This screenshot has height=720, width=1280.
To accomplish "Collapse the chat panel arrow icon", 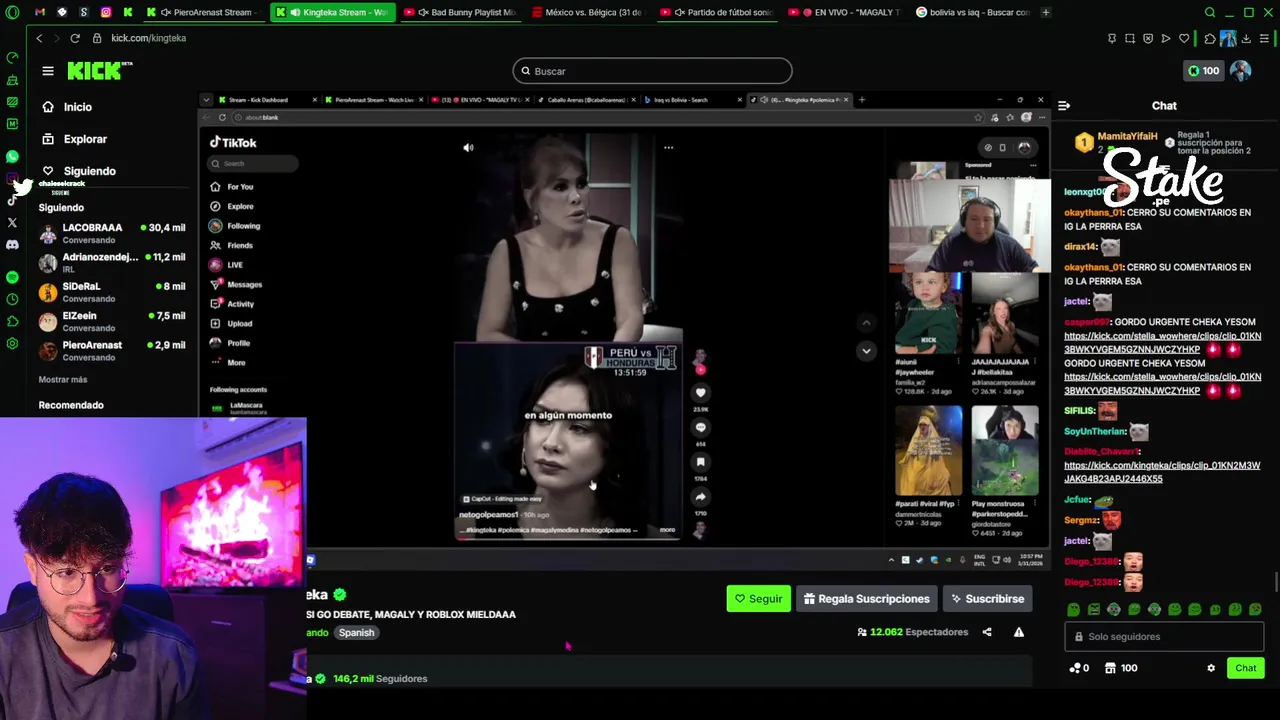I will click(1064, 105).
